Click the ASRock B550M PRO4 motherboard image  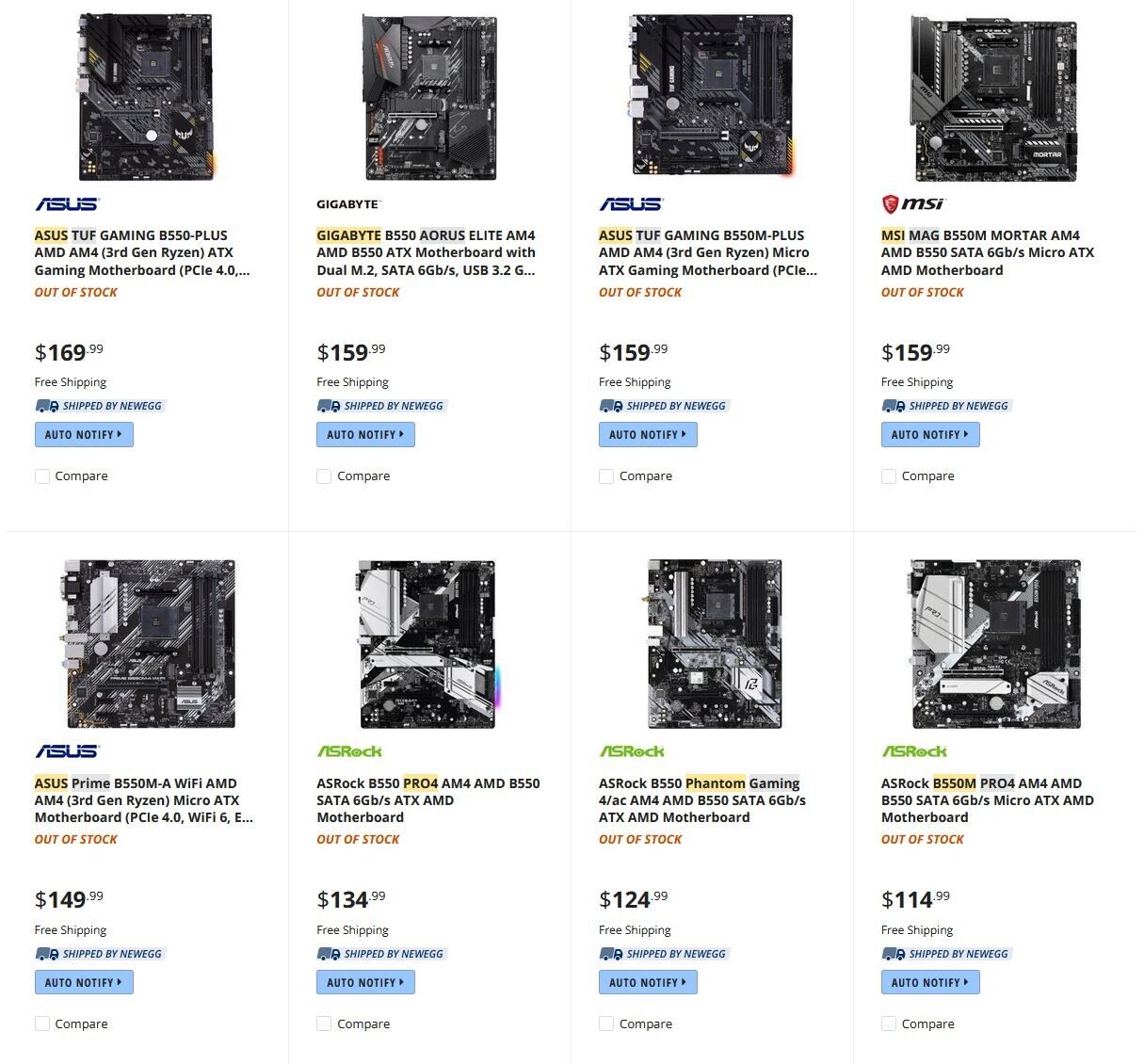(x=994, y=644)
